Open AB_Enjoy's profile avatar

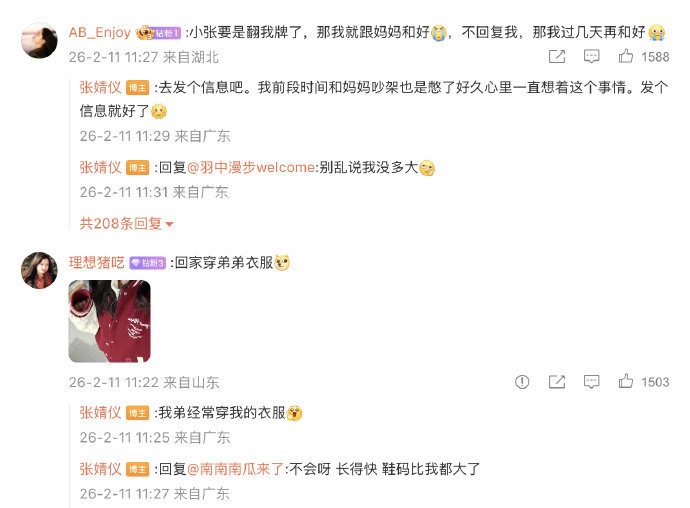[x=39, y=40]
